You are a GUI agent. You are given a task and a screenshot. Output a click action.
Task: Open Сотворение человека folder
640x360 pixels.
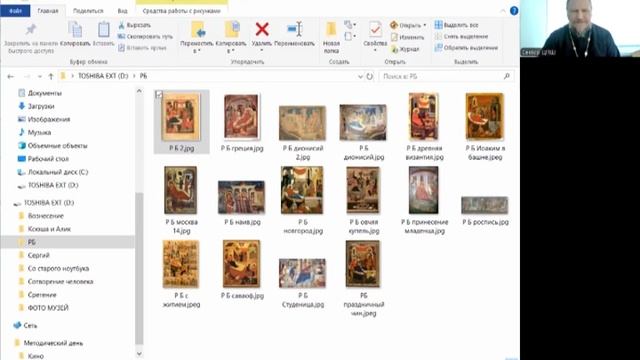coord(56,281)
